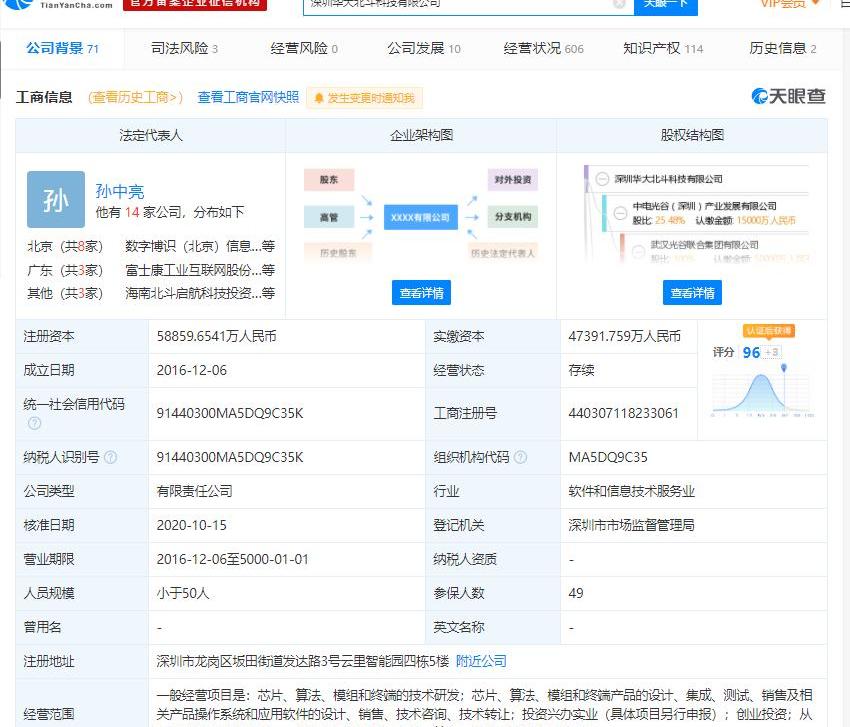This screenshot has height=727, width=850.
Task: Click 富士康工业互联网股份 company entry
Action: point(199,270)
